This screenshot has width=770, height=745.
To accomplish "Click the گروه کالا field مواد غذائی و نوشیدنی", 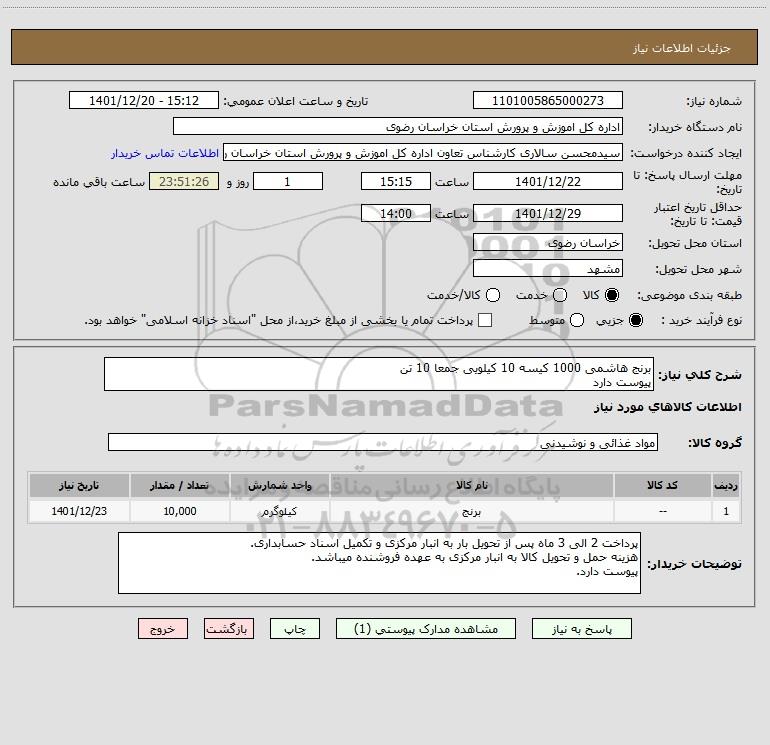I will coord(383,442).
